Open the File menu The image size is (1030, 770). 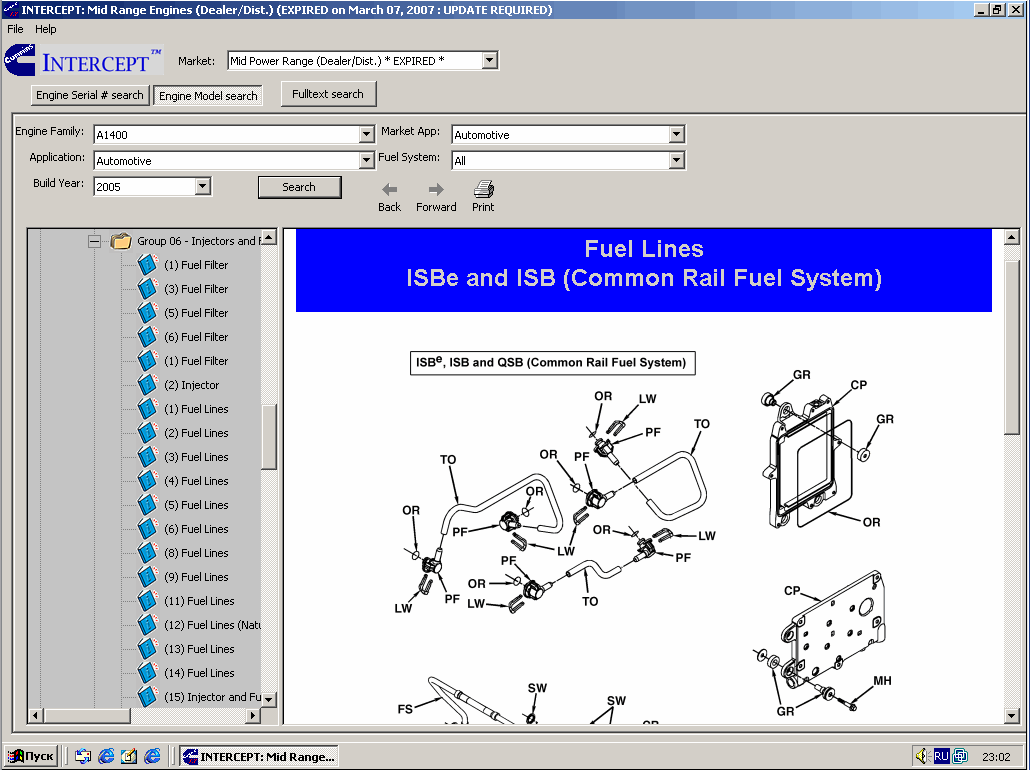[x=15, y=29]
